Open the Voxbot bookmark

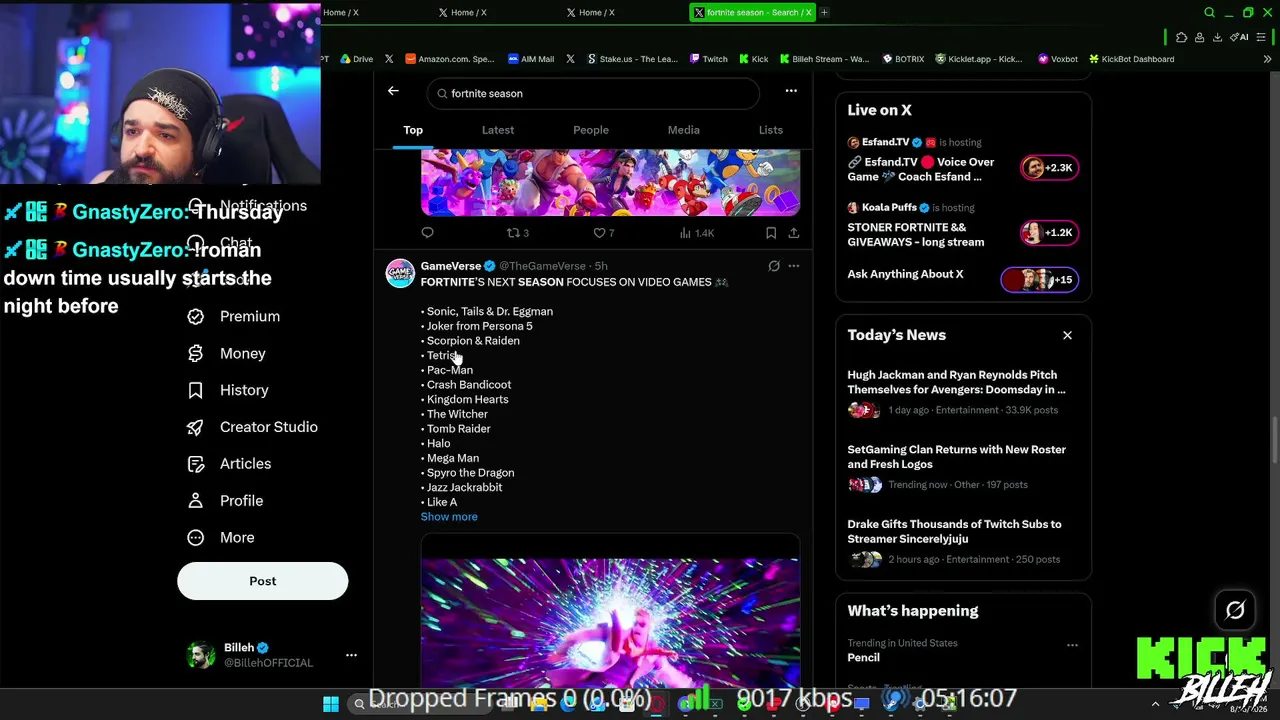(x=1058, y=59)
